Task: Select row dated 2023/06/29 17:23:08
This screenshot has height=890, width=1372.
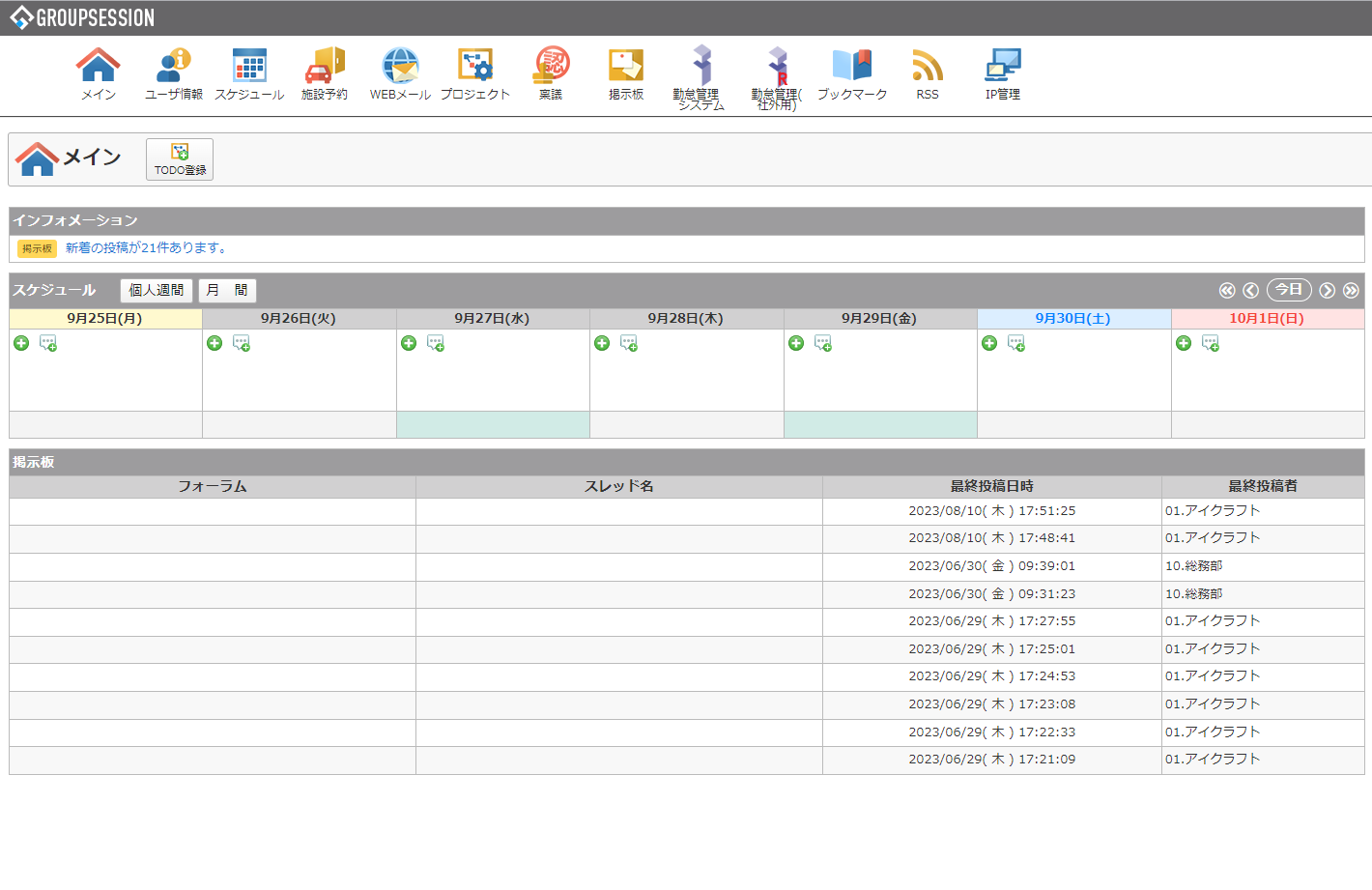Action: coord(687,704)
